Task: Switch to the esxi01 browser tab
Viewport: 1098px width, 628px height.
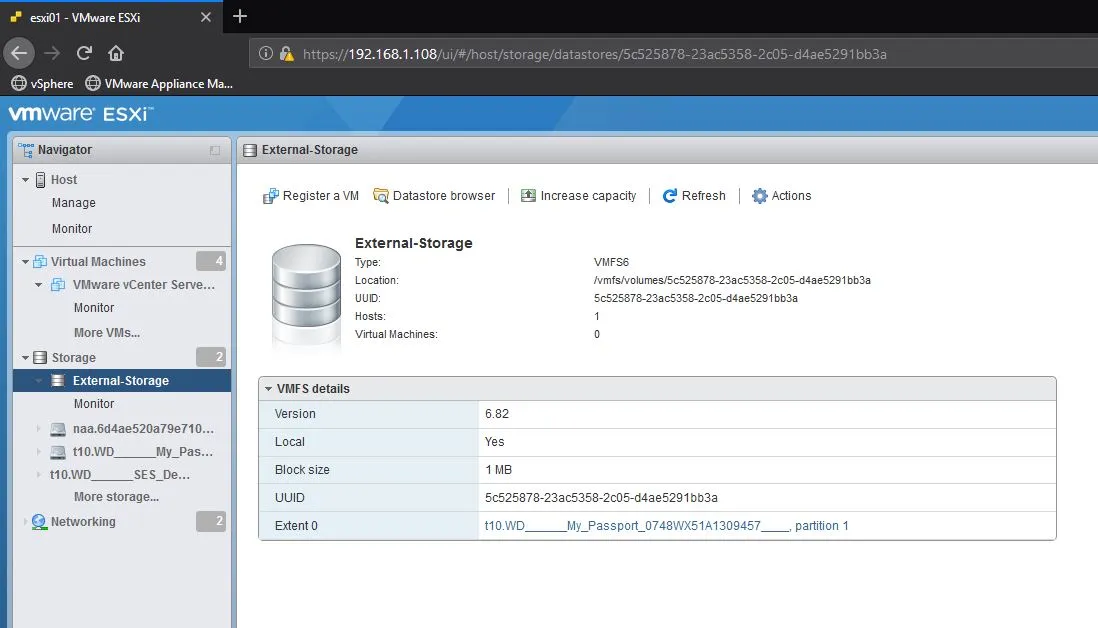Action: point(90,17)
